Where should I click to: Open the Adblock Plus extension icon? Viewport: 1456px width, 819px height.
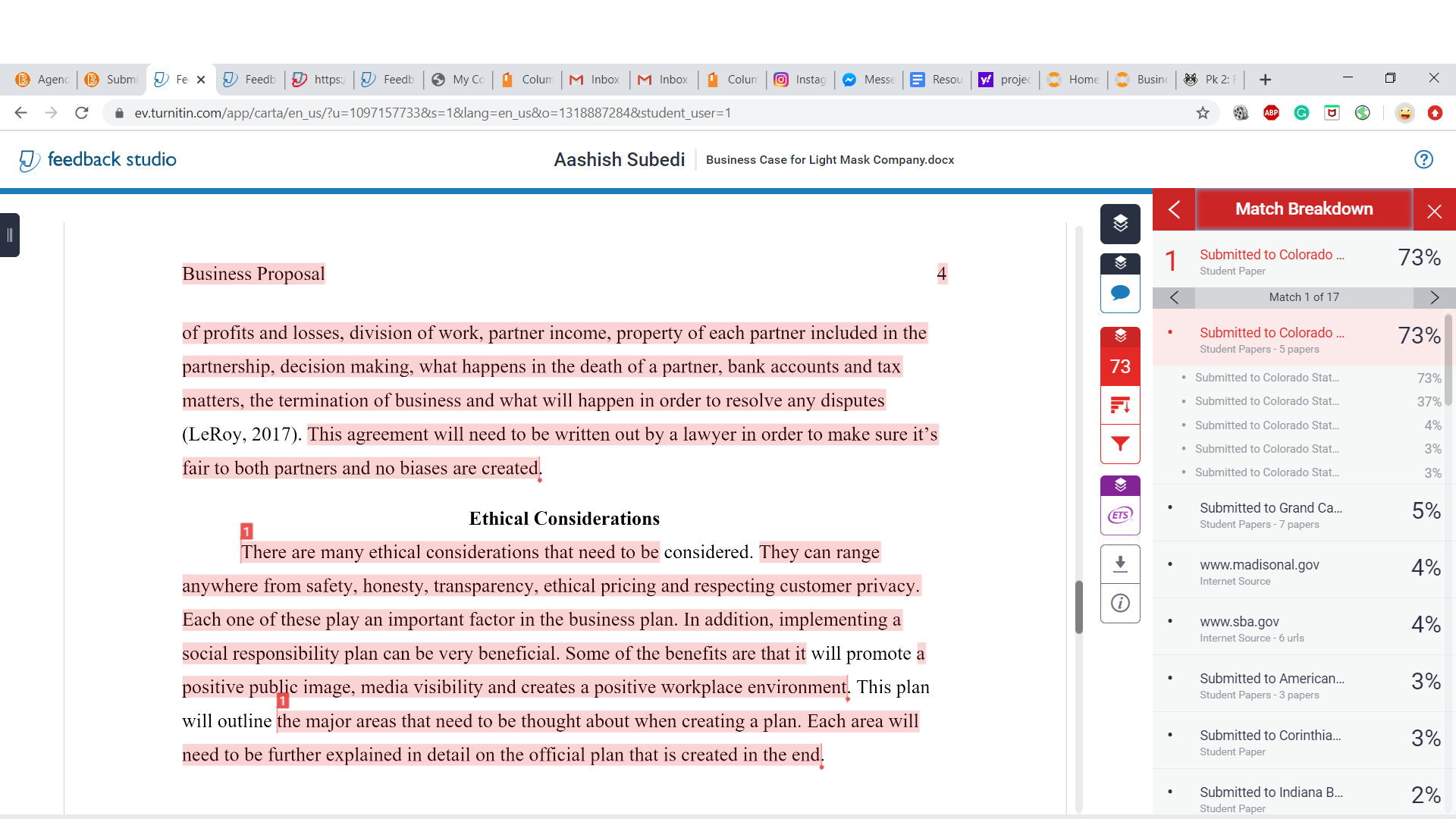(1272, 113)
